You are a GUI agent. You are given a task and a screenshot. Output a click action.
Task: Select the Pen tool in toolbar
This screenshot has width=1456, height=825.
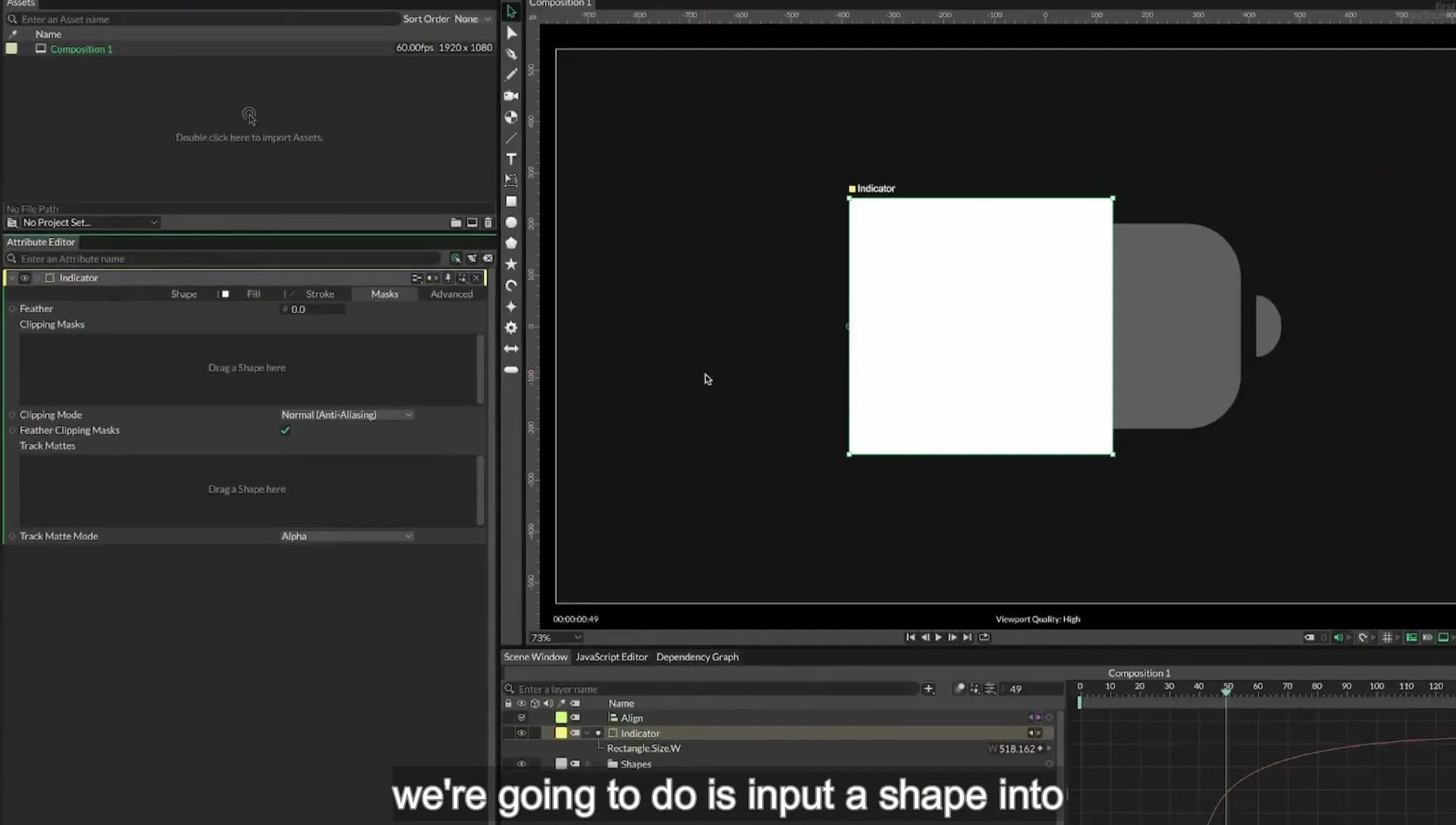[511, 54]
